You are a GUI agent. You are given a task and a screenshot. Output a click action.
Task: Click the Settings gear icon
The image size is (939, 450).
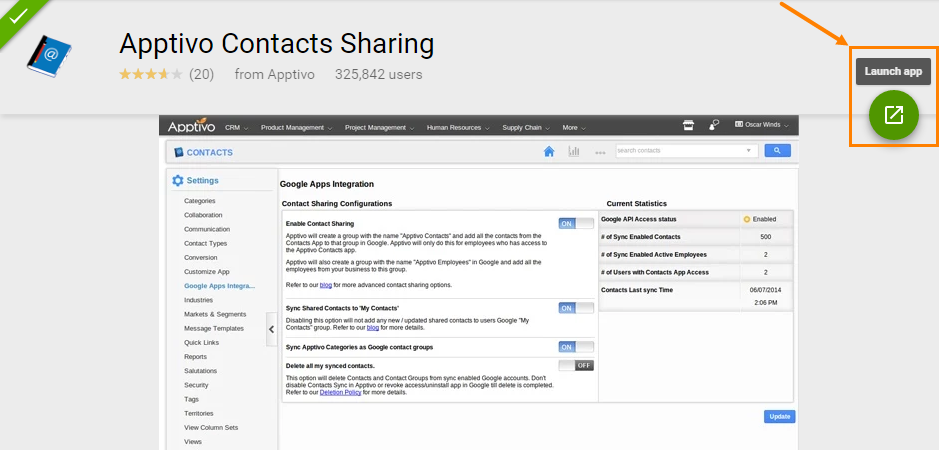pyautogui.click(x=178, y=181)
